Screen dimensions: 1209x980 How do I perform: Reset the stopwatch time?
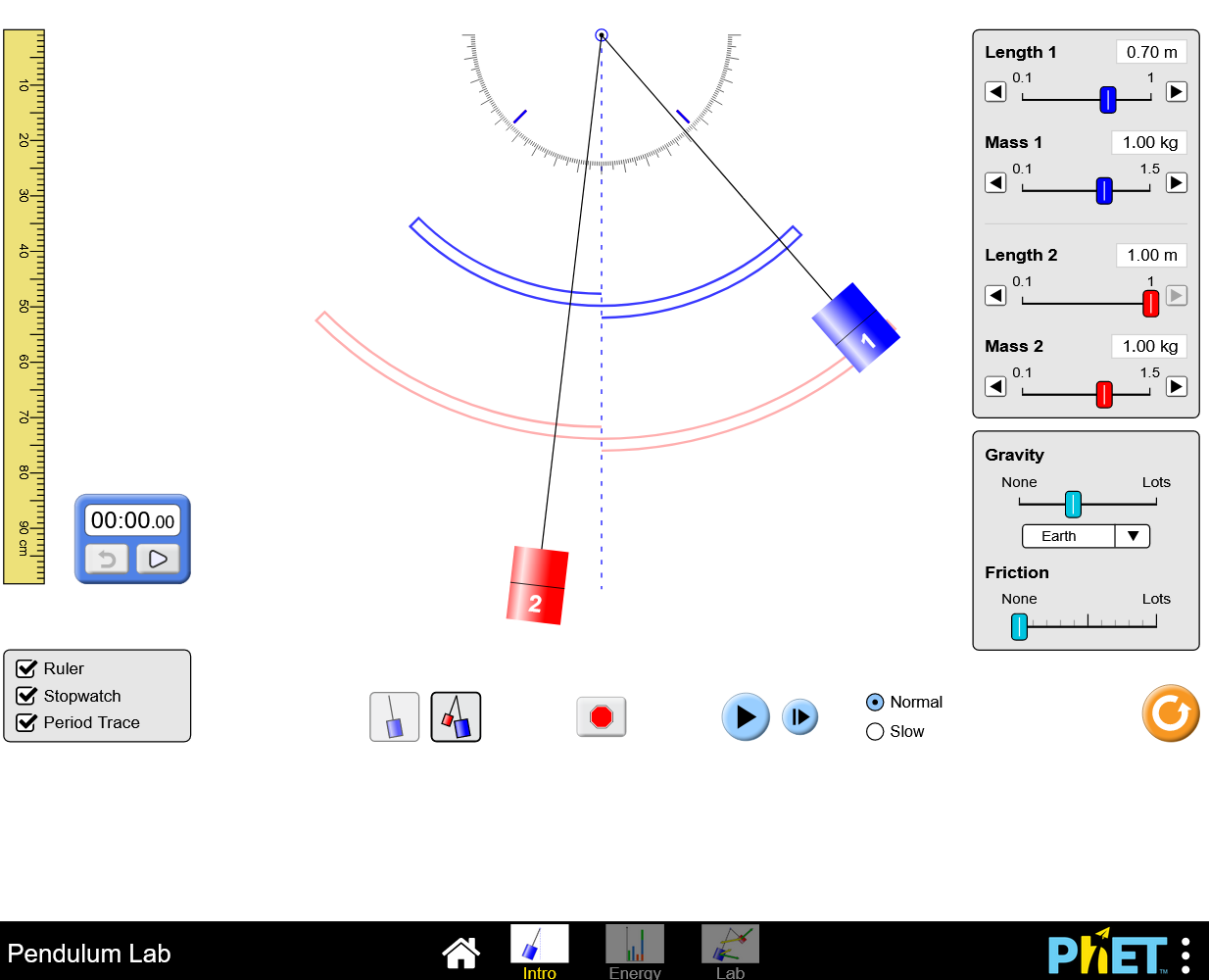pos(107,560)
